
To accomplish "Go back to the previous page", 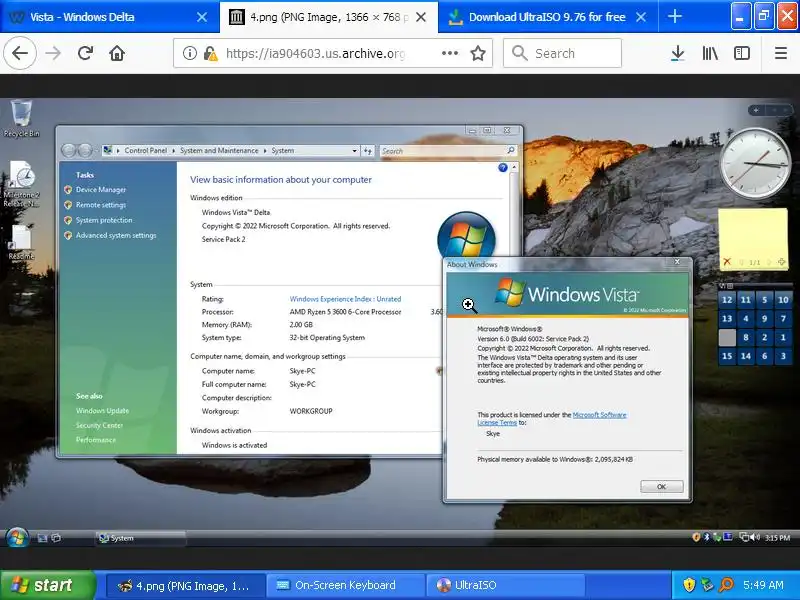I will point(20,53).
